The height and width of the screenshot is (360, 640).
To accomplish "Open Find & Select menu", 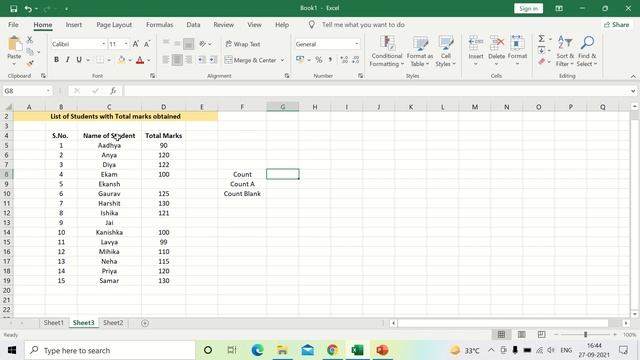I will (x=587, y=51).
